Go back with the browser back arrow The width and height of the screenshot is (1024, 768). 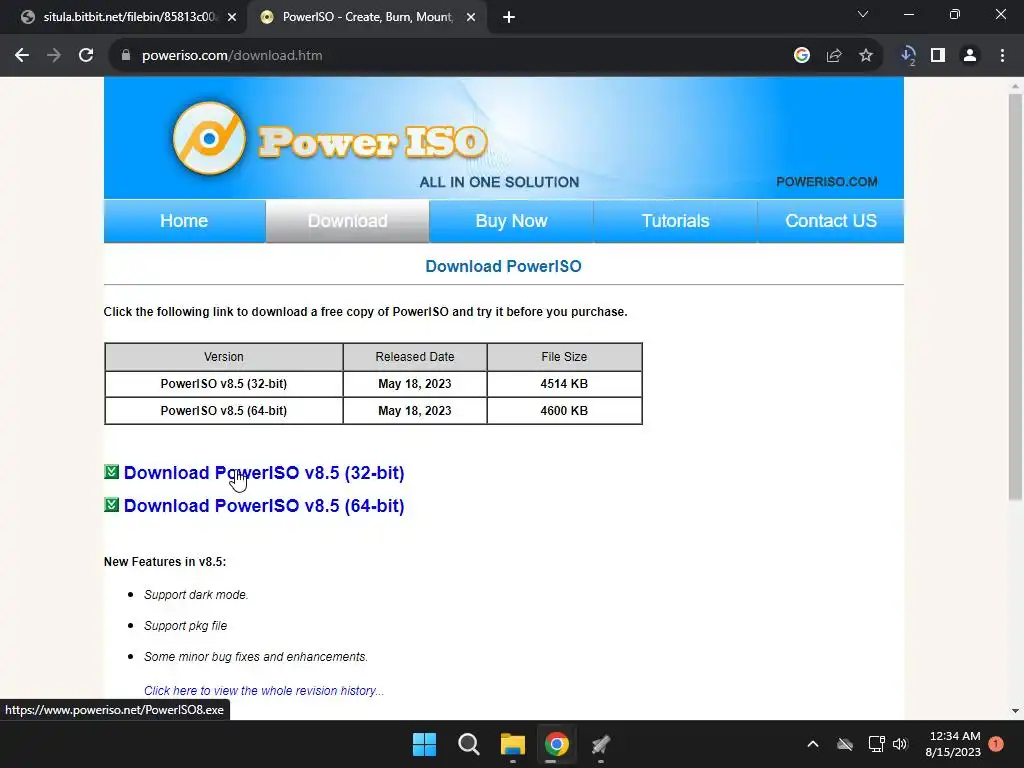(x=22, y=56)
